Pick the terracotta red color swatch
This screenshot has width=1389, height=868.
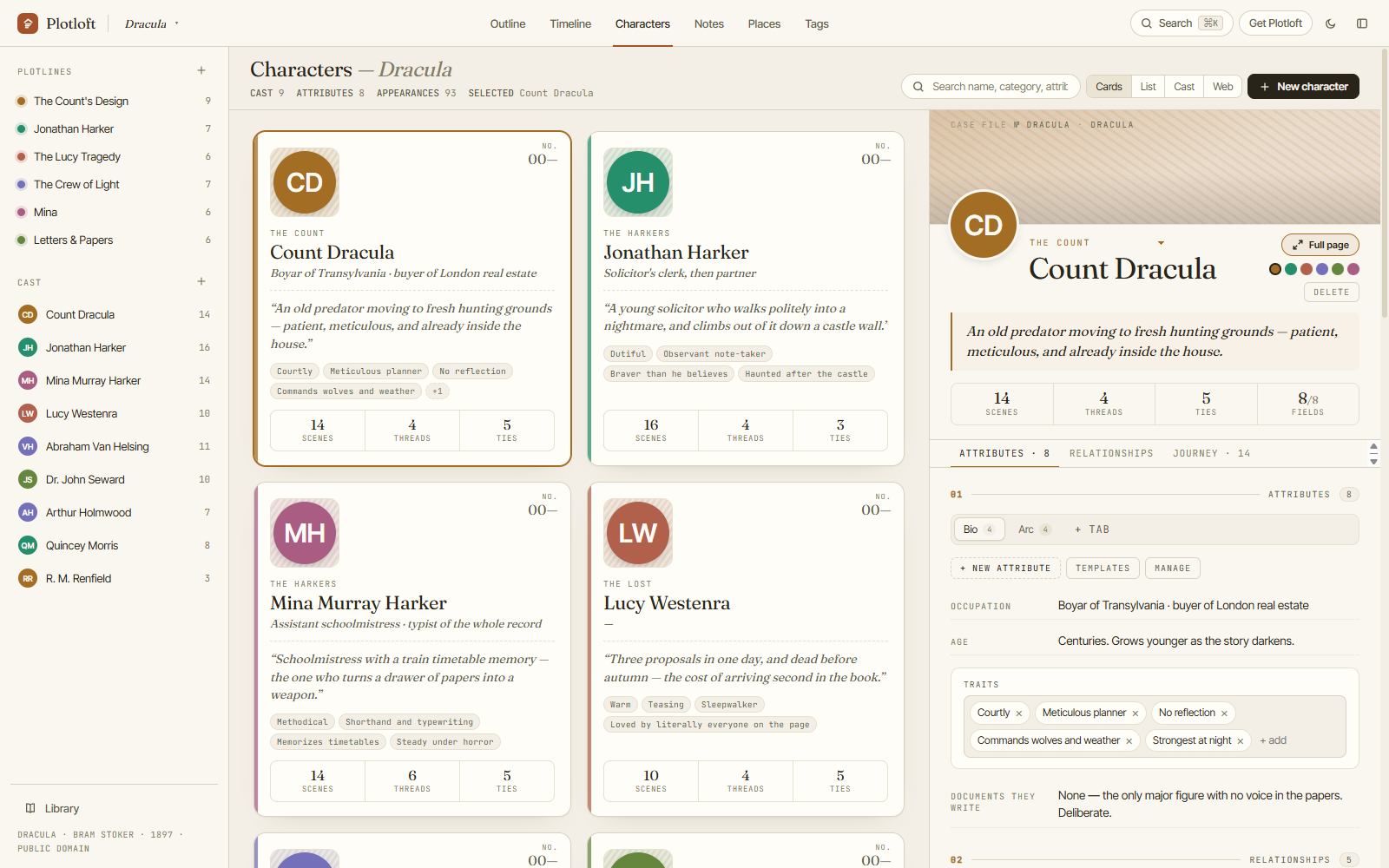click(1307, 269)
